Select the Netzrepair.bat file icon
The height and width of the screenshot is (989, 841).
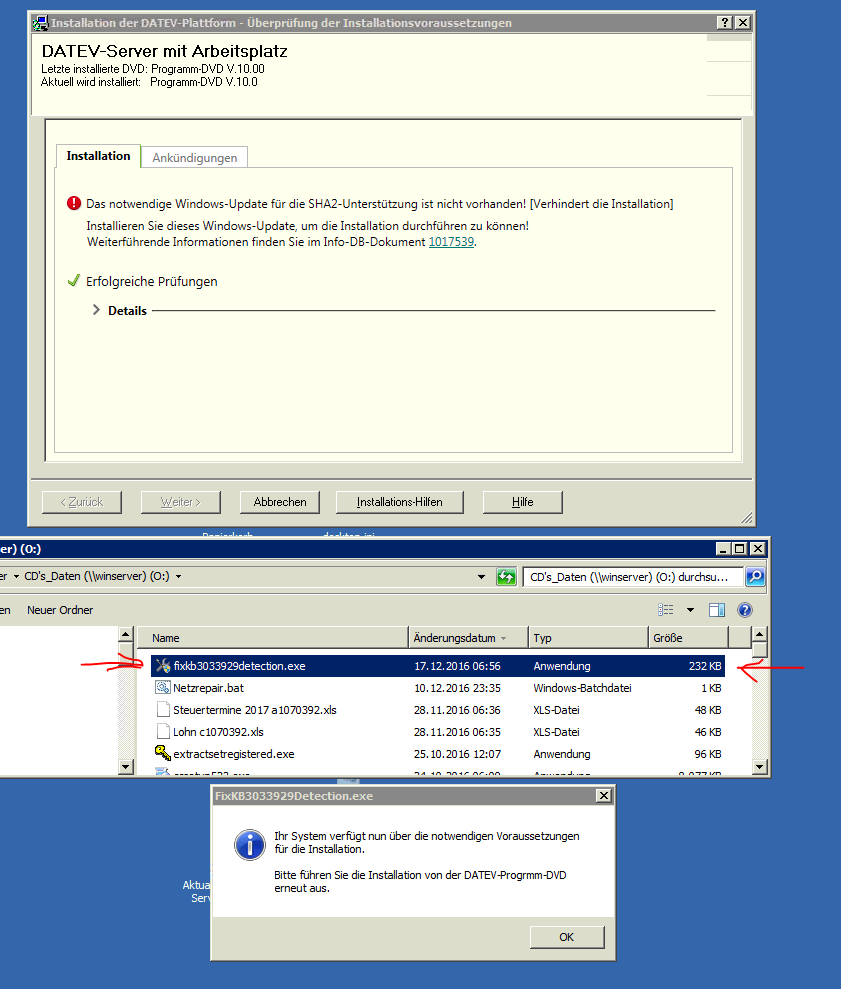pyautogui.click(x=163, y=688)
